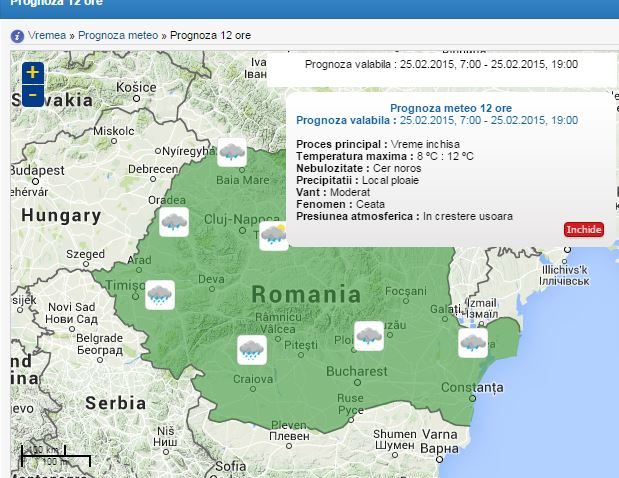This screenshot has width=619, height=478.
Task: Click the Vant: Moderat line
Action: [333, 192]
